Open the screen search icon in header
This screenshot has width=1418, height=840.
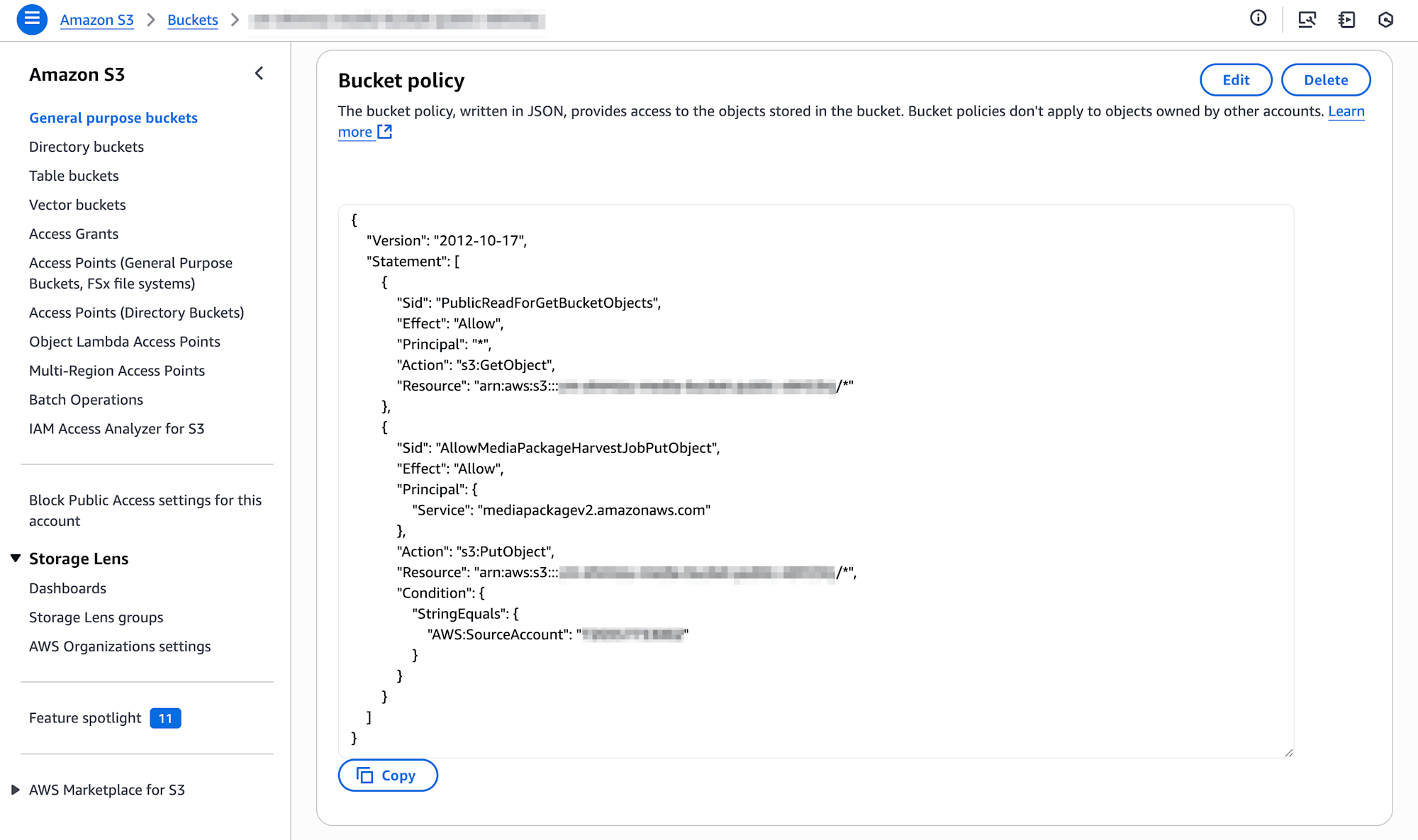pyautogui.click(x=1307, y=19)
